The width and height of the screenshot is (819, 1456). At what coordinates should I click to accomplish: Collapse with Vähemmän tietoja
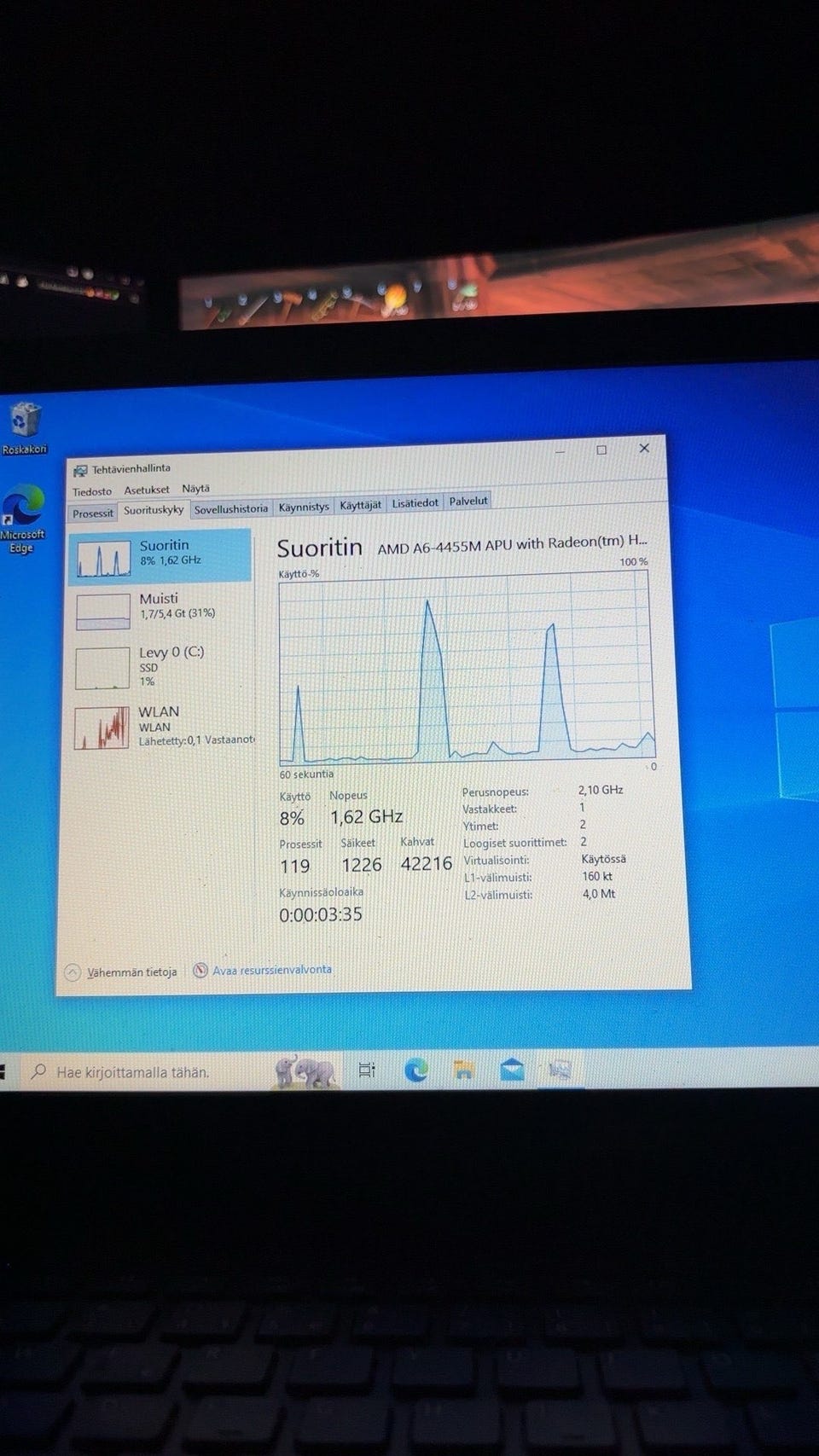point(131,972)
